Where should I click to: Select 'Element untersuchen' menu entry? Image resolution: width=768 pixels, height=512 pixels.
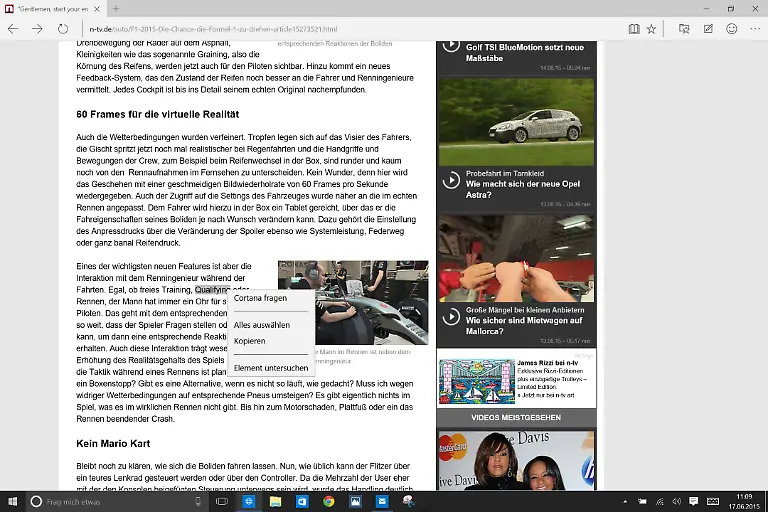point(270,368)
